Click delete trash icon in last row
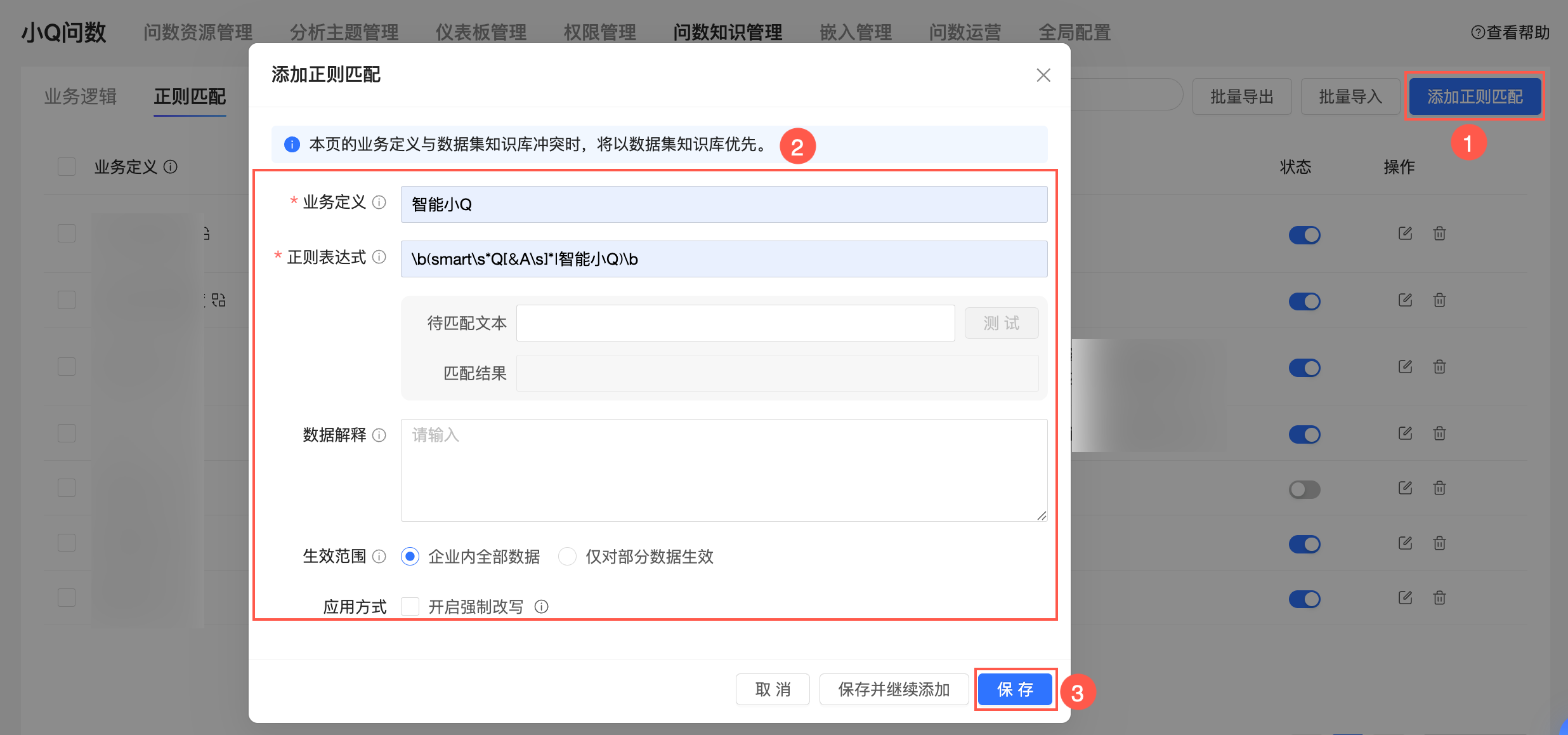The height and width of the screenshot is (735, 1568). tap(1439, 598)
